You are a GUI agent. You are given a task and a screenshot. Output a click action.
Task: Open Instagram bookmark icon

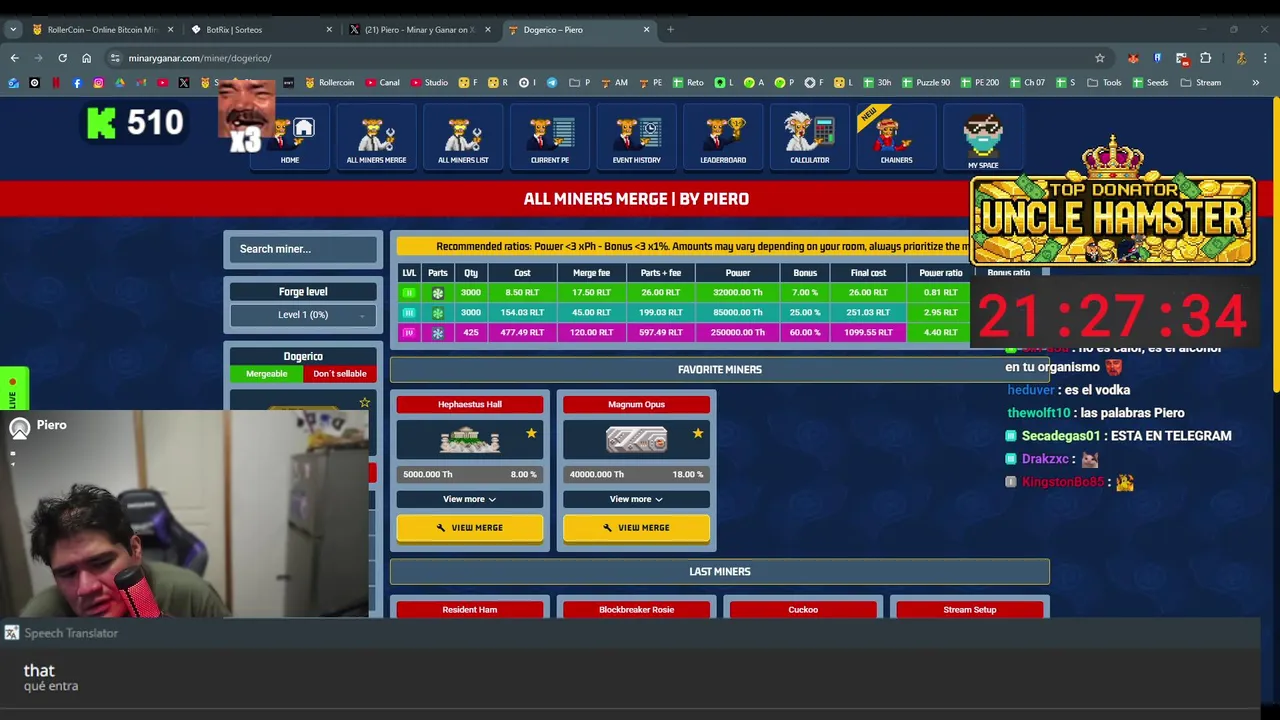[x=98, y=83]
